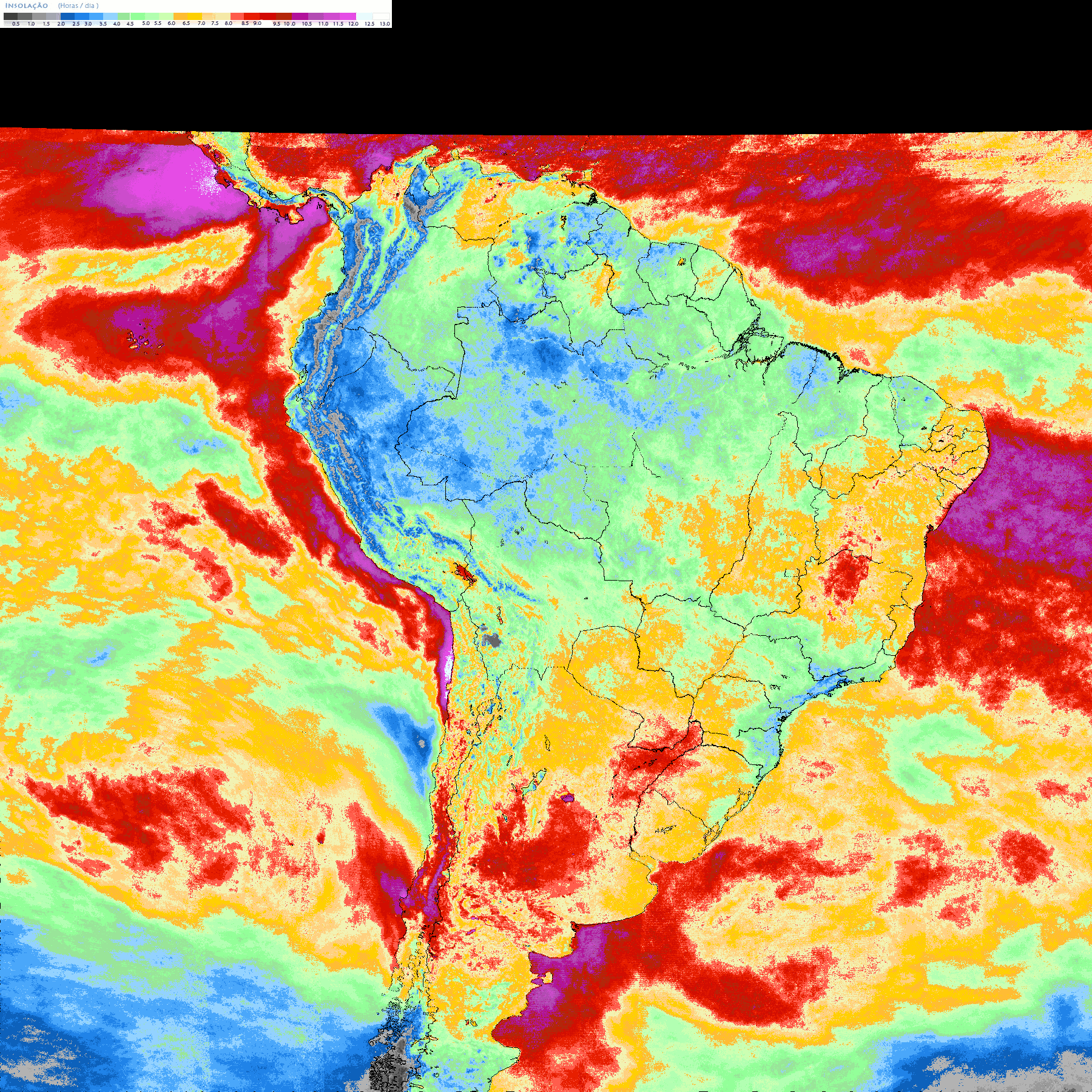The image size is (1092, 1092).
Task: Click the '12.5' legend value
Action: point(369,24)
